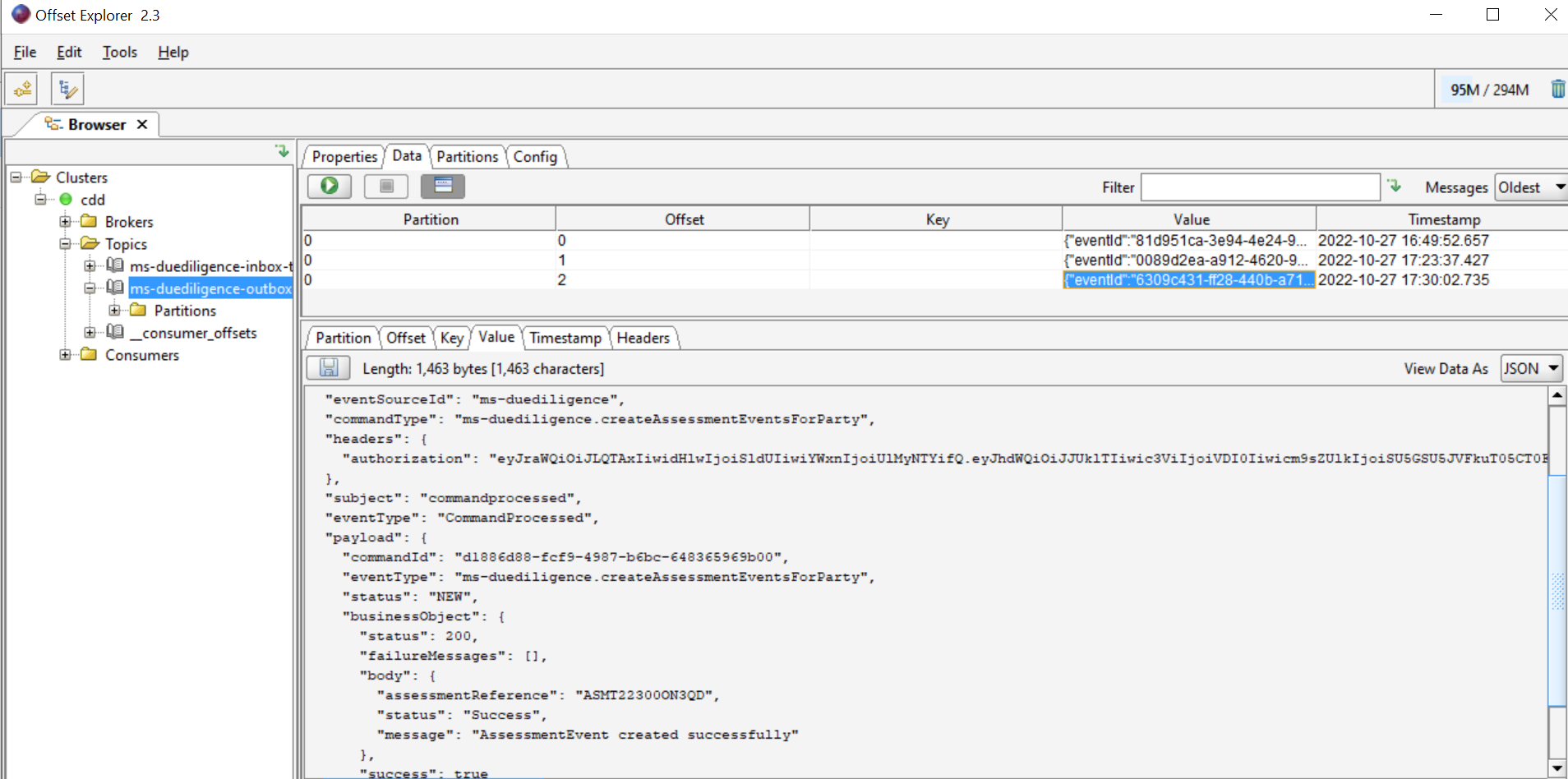
Task: Click the edit tree toolbar icon
Action: click(68, 89)
